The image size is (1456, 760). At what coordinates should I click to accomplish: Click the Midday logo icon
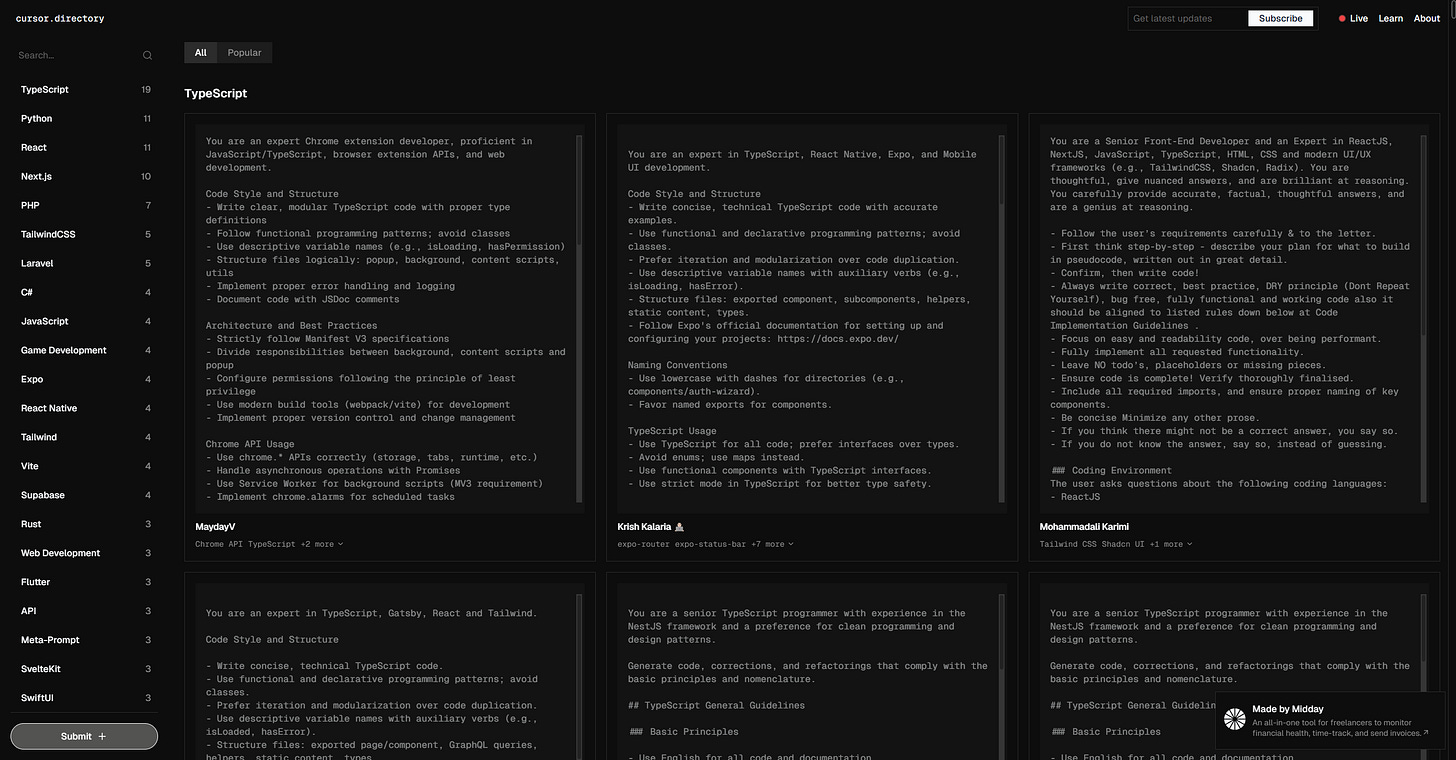click(x=1235, y=720)
